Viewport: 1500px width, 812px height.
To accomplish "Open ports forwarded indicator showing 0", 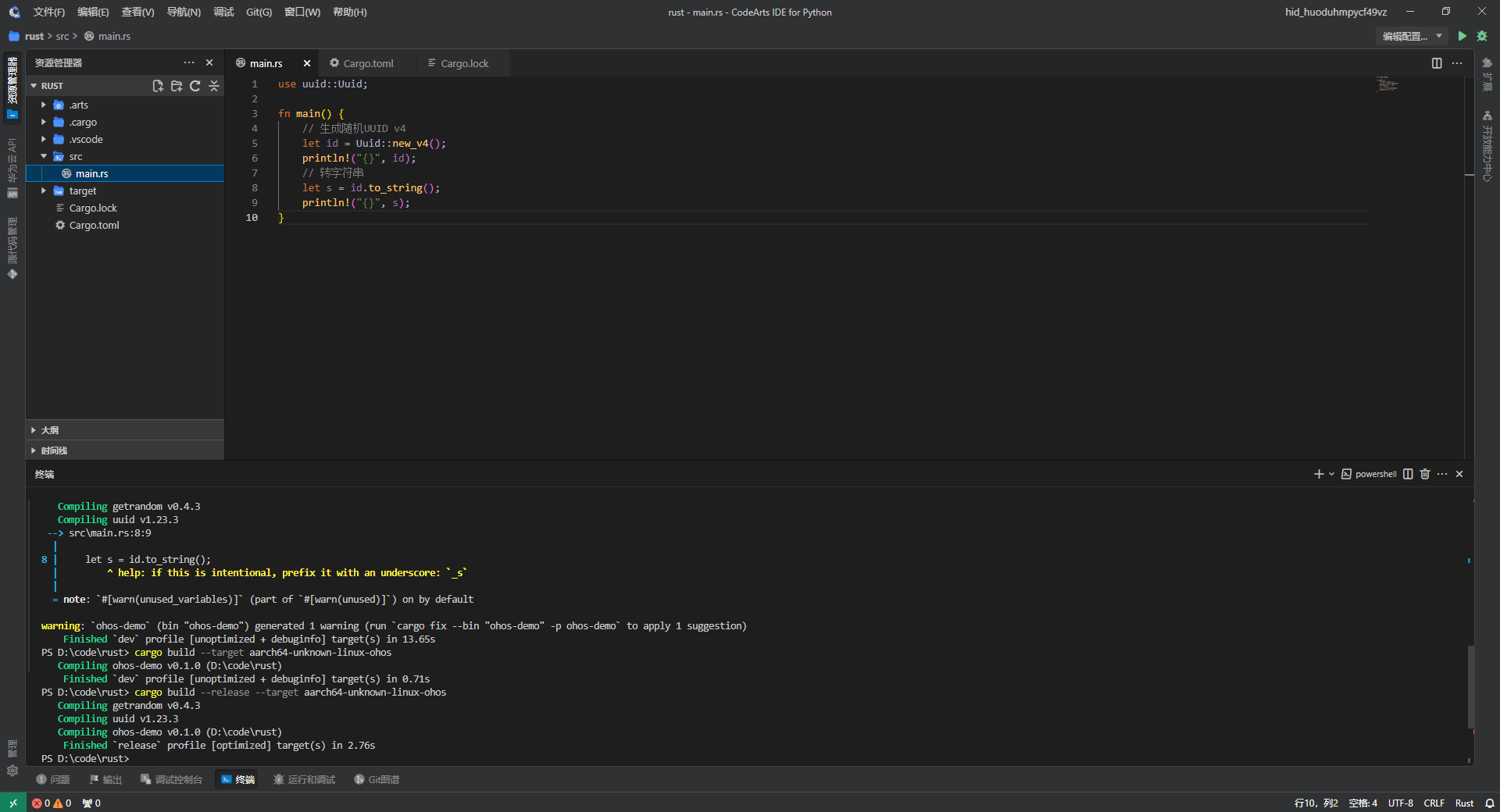I will click(x=91, y=803).
